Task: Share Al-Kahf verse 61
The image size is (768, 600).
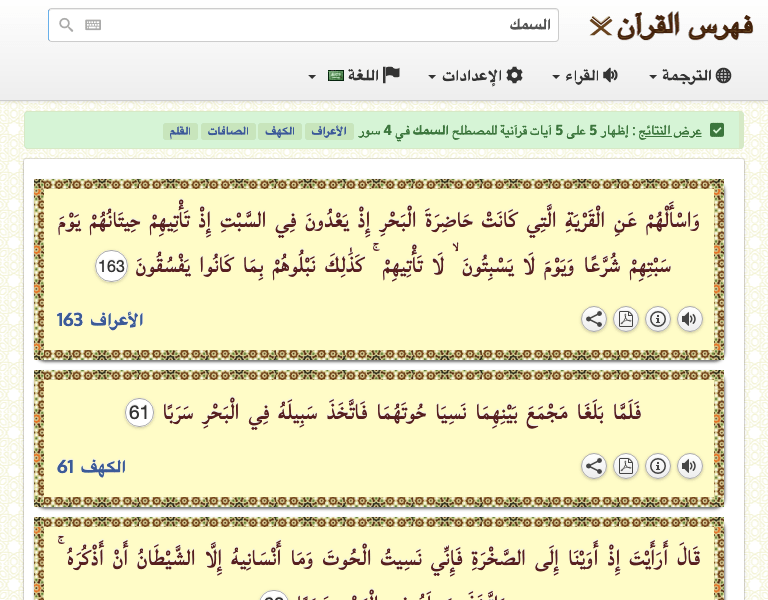Action: [x=593, y=466]
